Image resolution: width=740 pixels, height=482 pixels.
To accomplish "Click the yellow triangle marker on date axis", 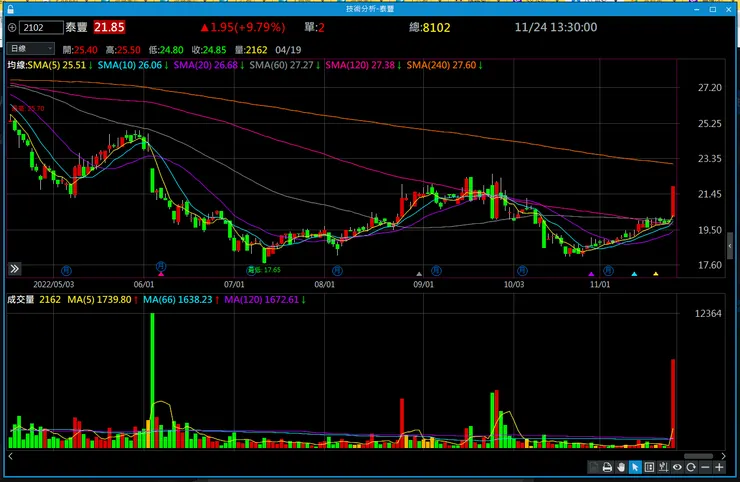I will [x=656, y=274].
